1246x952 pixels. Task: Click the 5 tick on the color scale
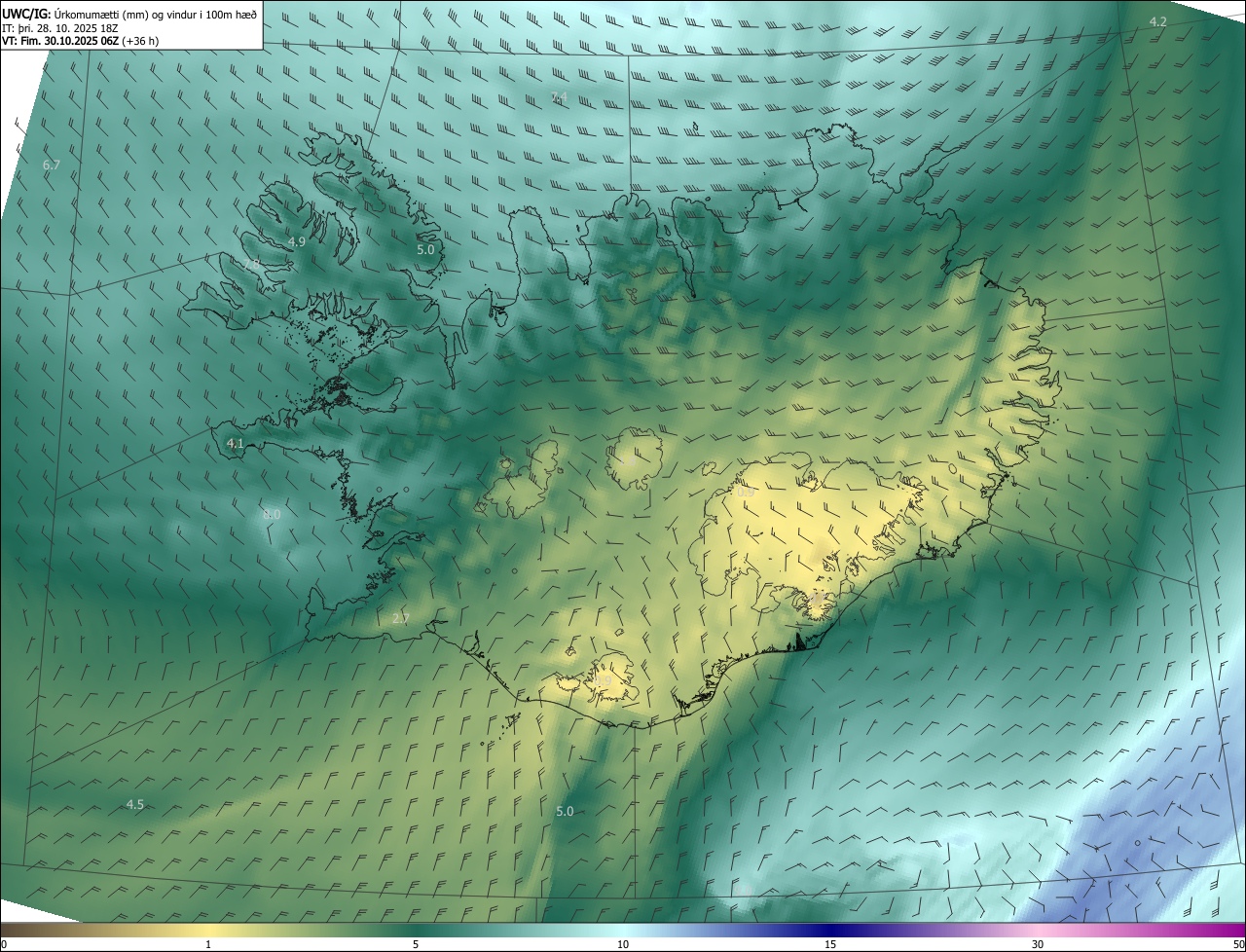point(416,944)
